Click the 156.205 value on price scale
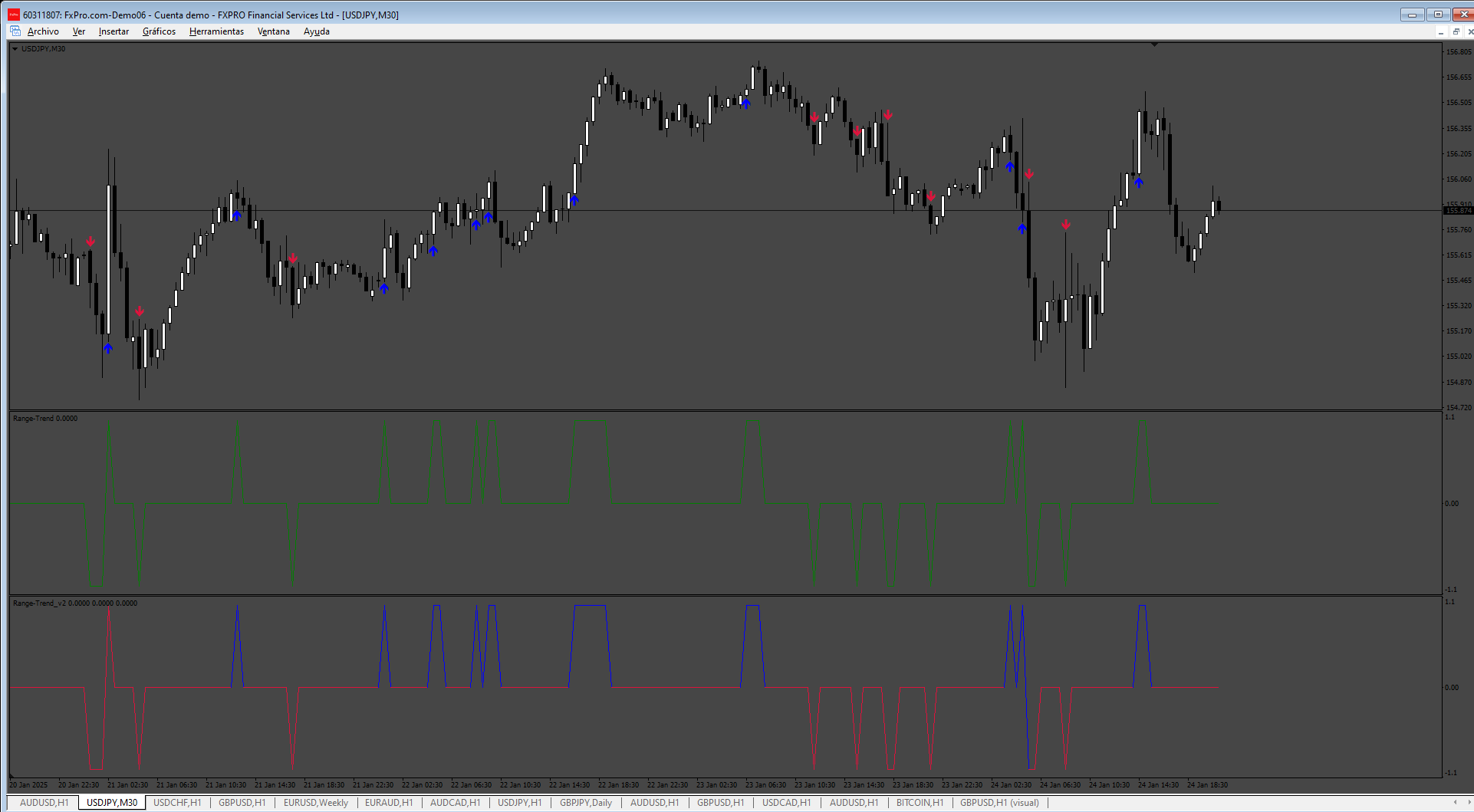Image resolution: width=1474 pixels, height=812 pixels. pos(1459,154)
